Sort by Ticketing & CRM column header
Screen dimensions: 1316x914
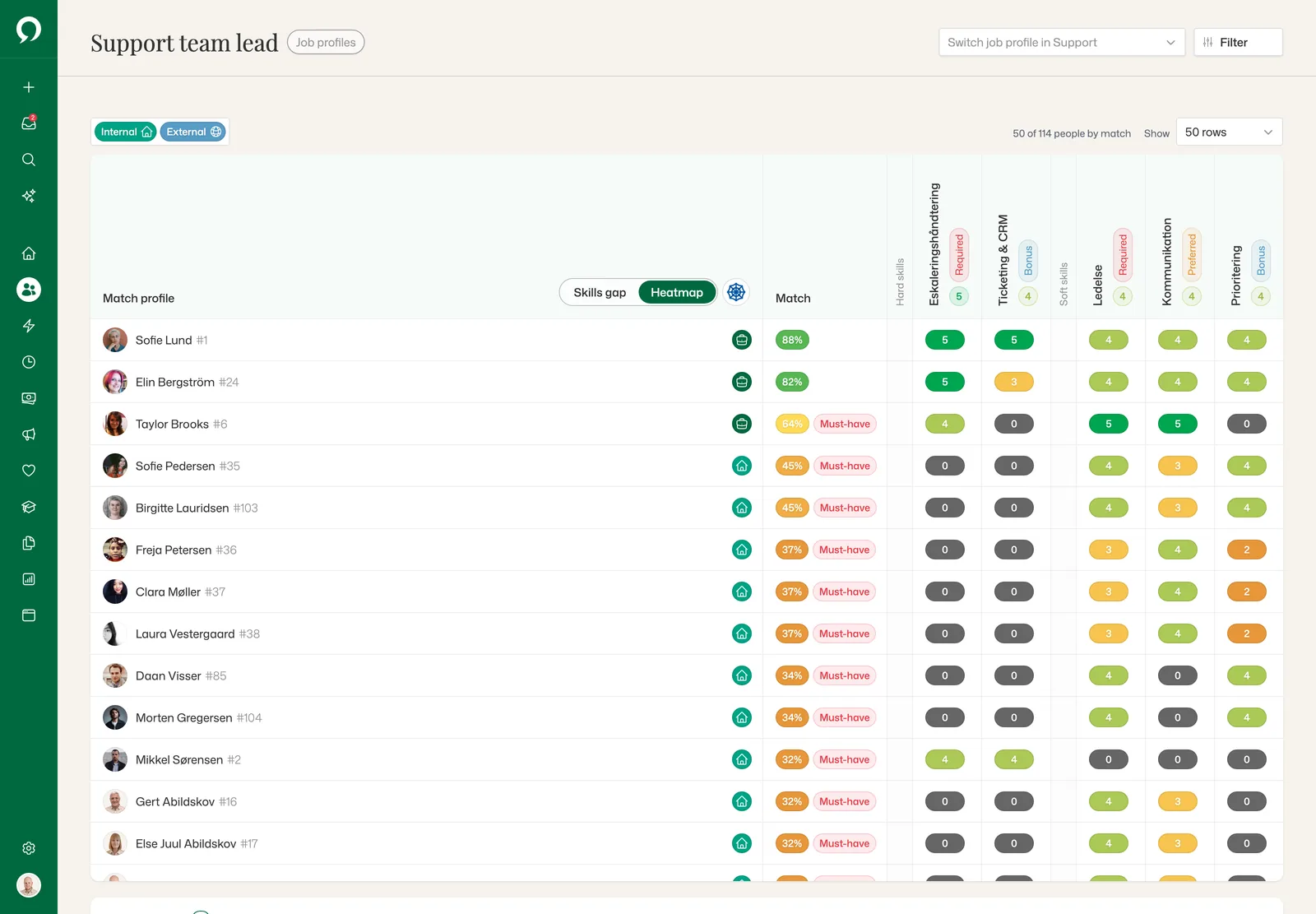pyautogui.click(x=1003, y=260)
